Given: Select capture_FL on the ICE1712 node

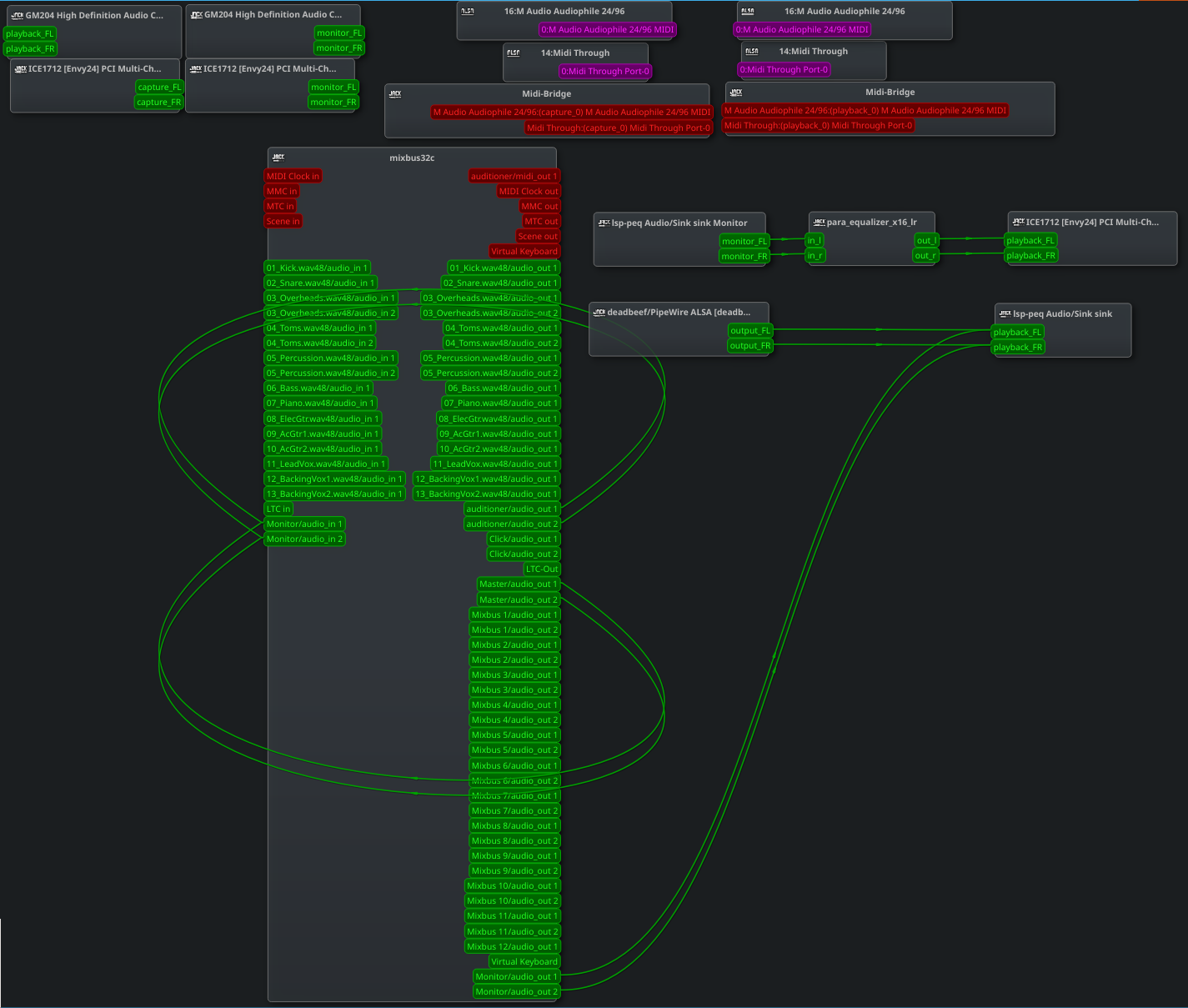Looking at the screenshot, I should 159,87.
